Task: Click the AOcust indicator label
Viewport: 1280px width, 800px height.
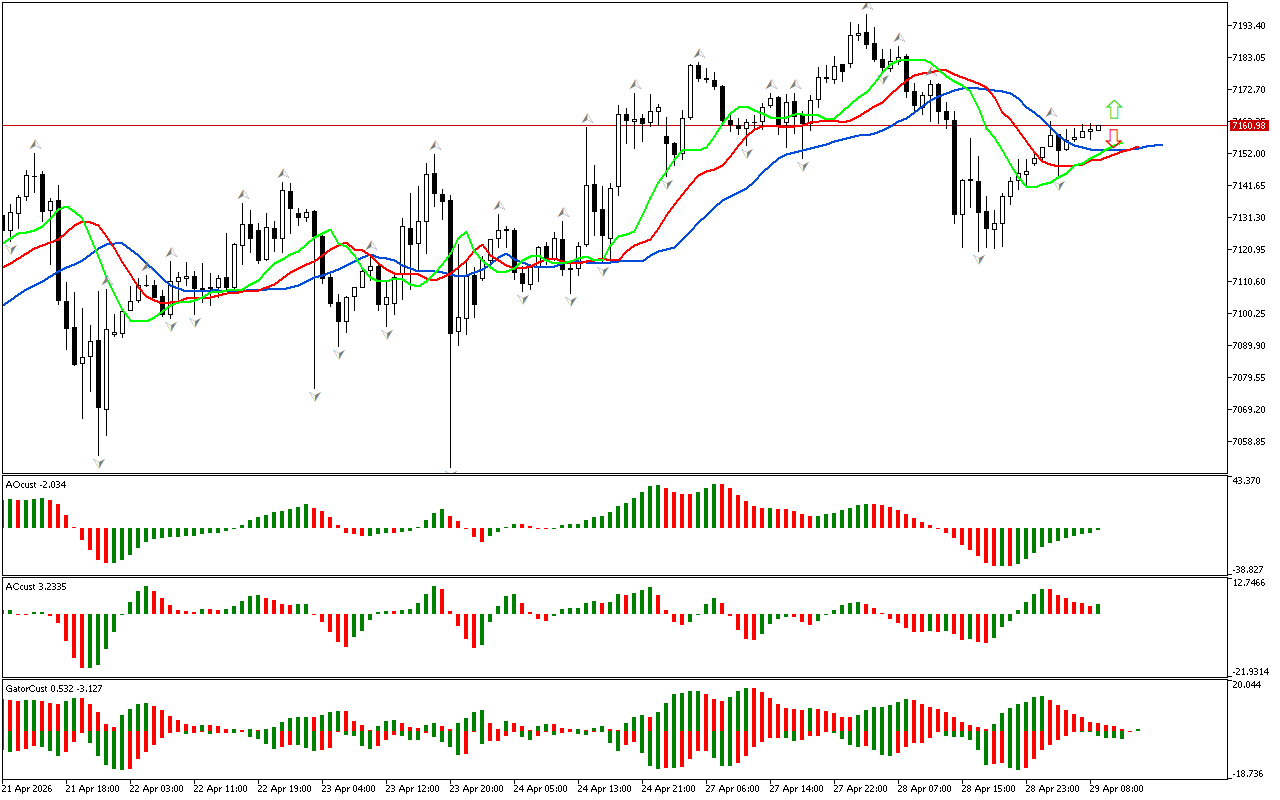Action: tap(36, 485)
